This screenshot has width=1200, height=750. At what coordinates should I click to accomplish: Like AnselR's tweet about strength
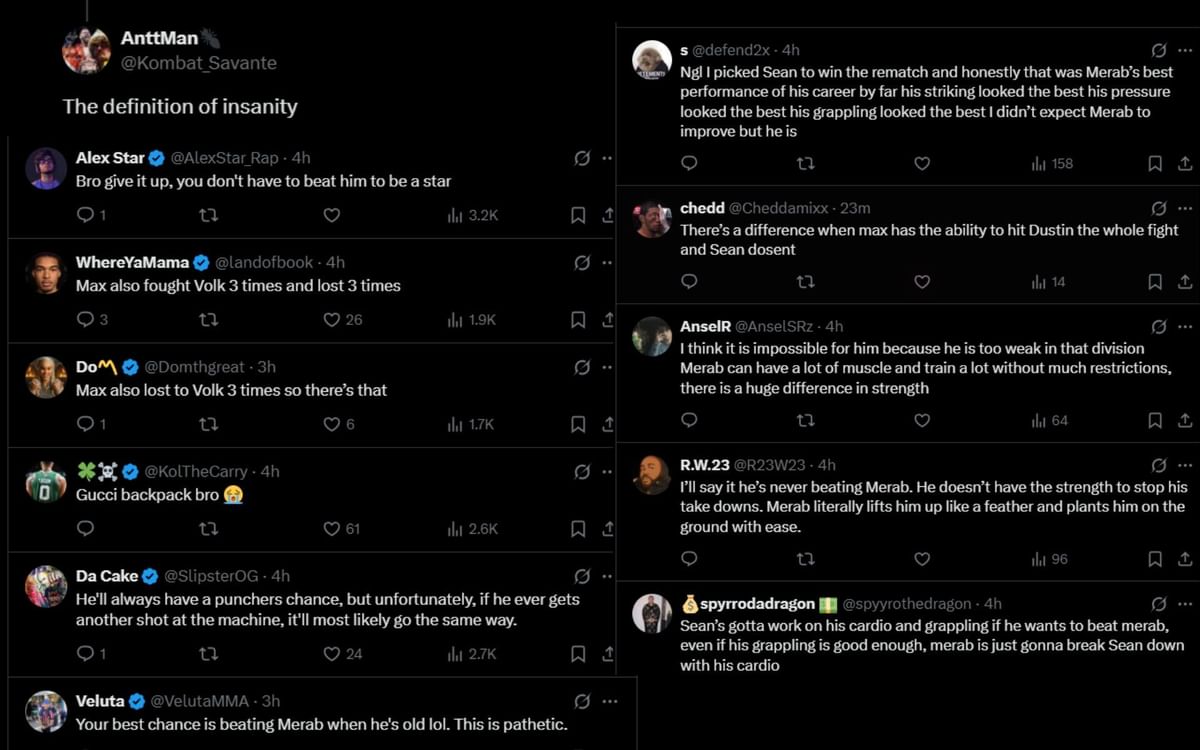click(x=922, y=421)
